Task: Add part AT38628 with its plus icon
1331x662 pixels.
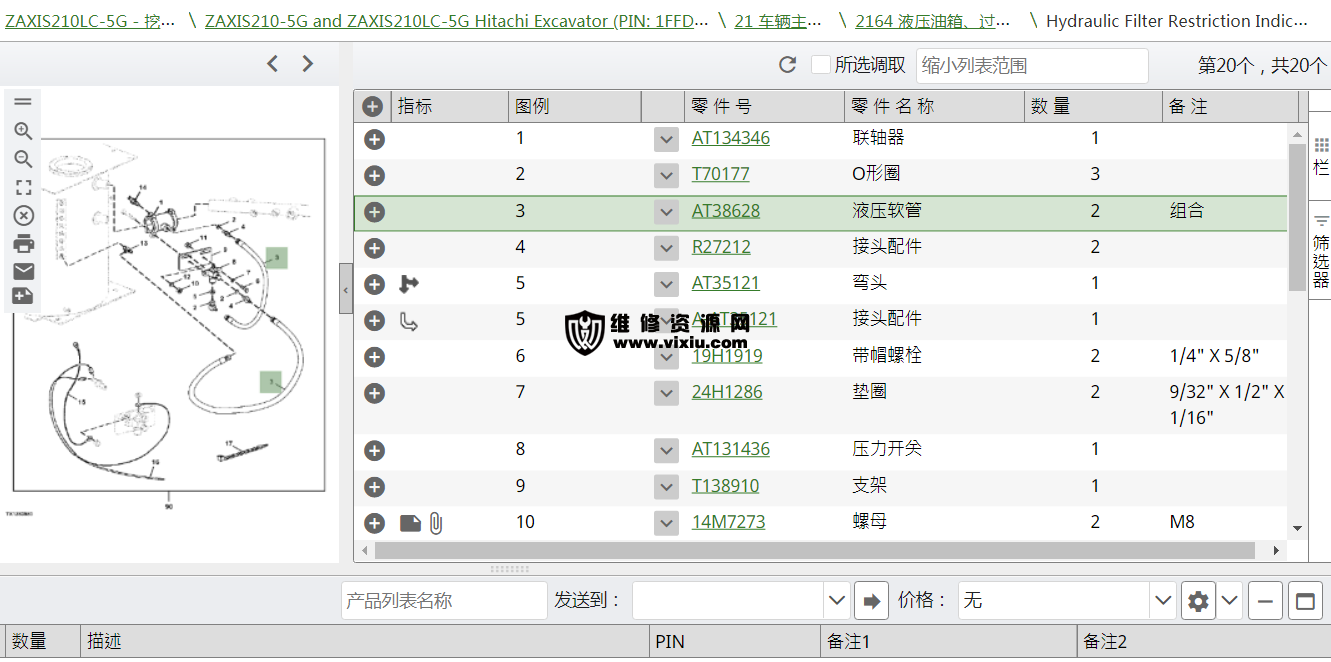Action: (x=375, y=212)
